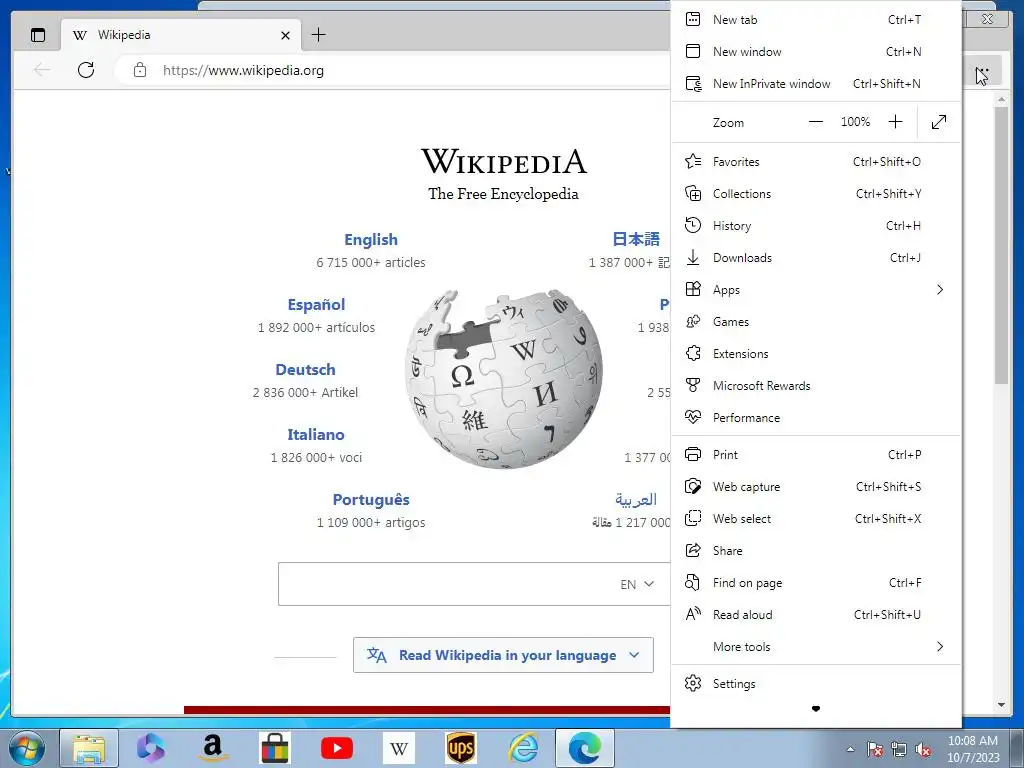
Task: Increase zoom with the plus button
Action: pyautogui.click(x=895, y=121)
